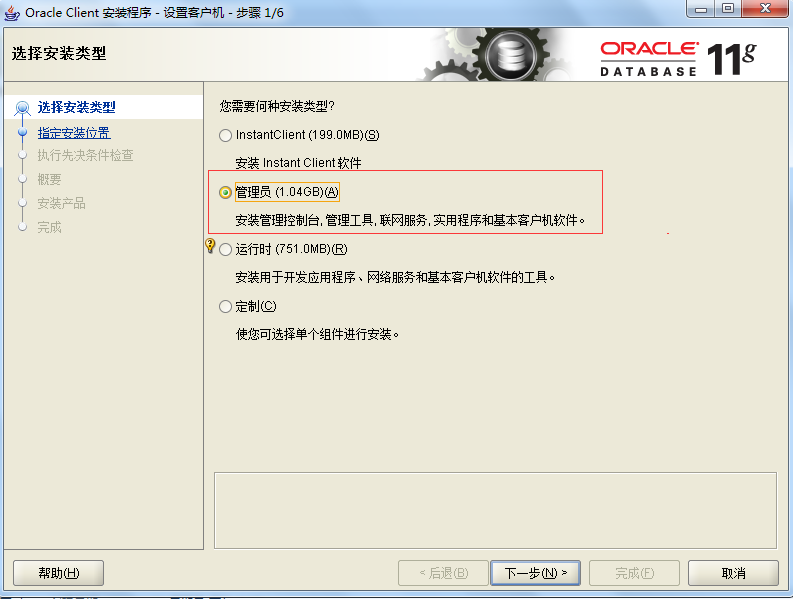This screenshot has height=599, width=793.
Task: Select the 管理员 (1.04GB) radio option
Action: [226, 193]
